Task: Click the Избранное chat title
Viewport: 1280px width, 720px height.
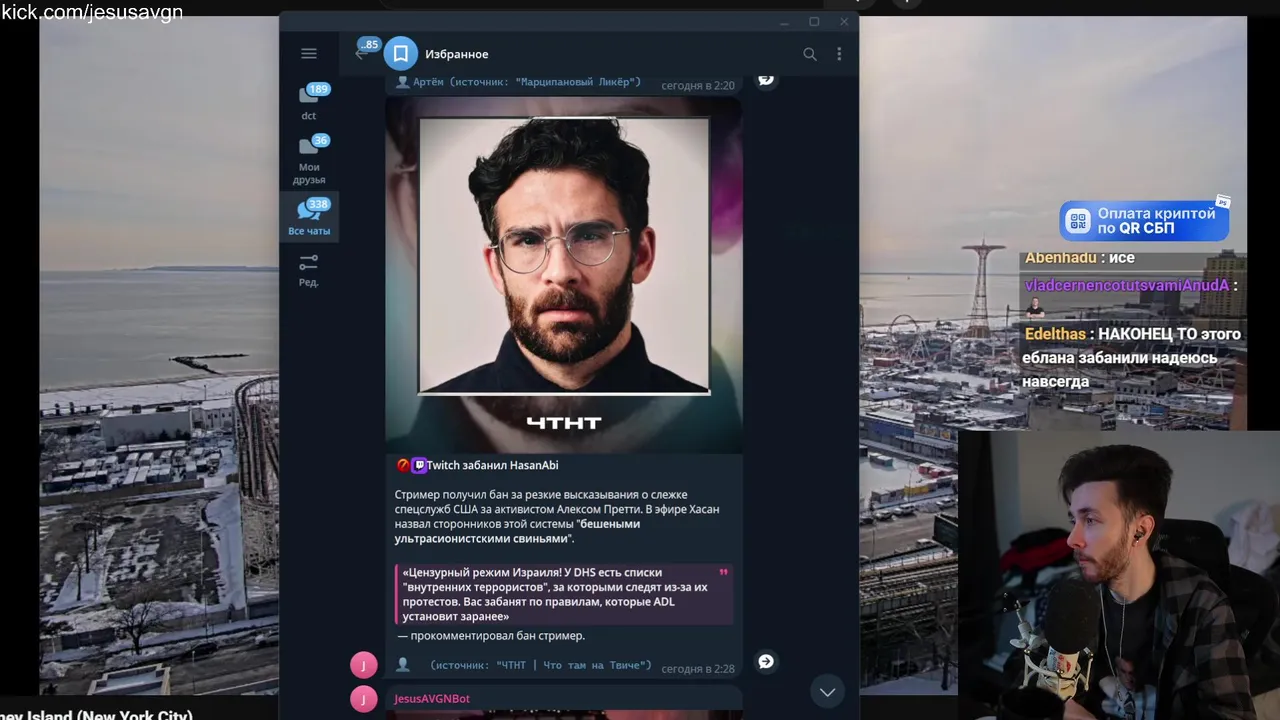Action: [457, 54]
